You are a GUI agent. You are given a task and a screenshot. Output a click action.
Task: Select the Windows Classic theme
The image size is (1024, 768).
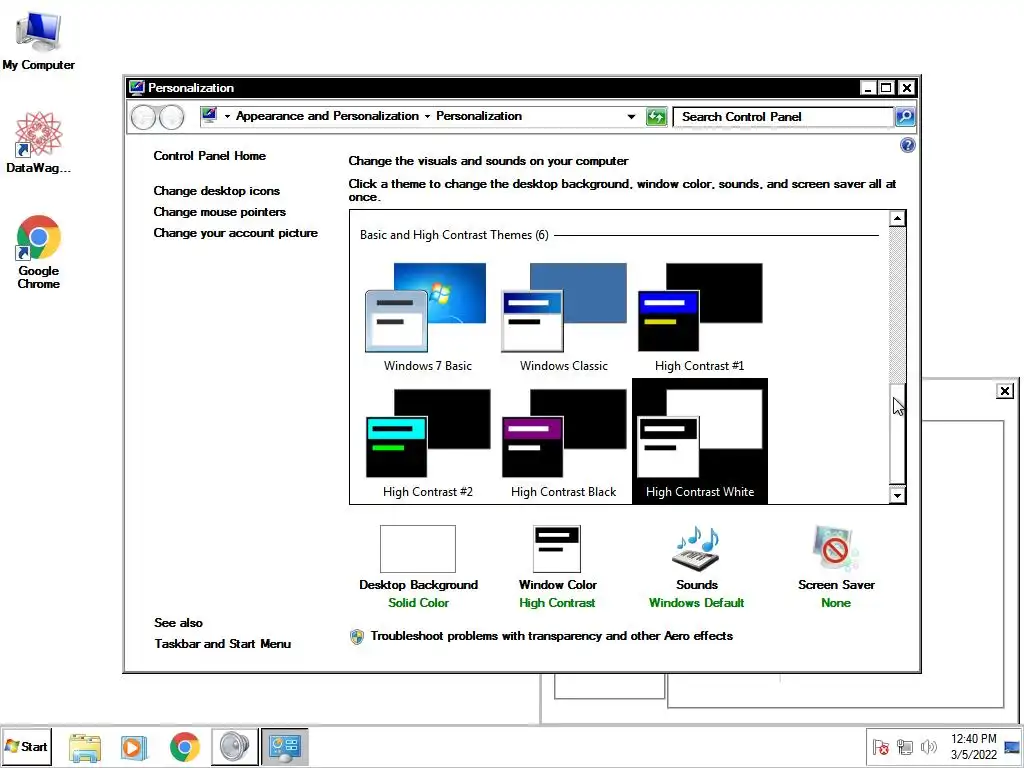coord(564,317)
